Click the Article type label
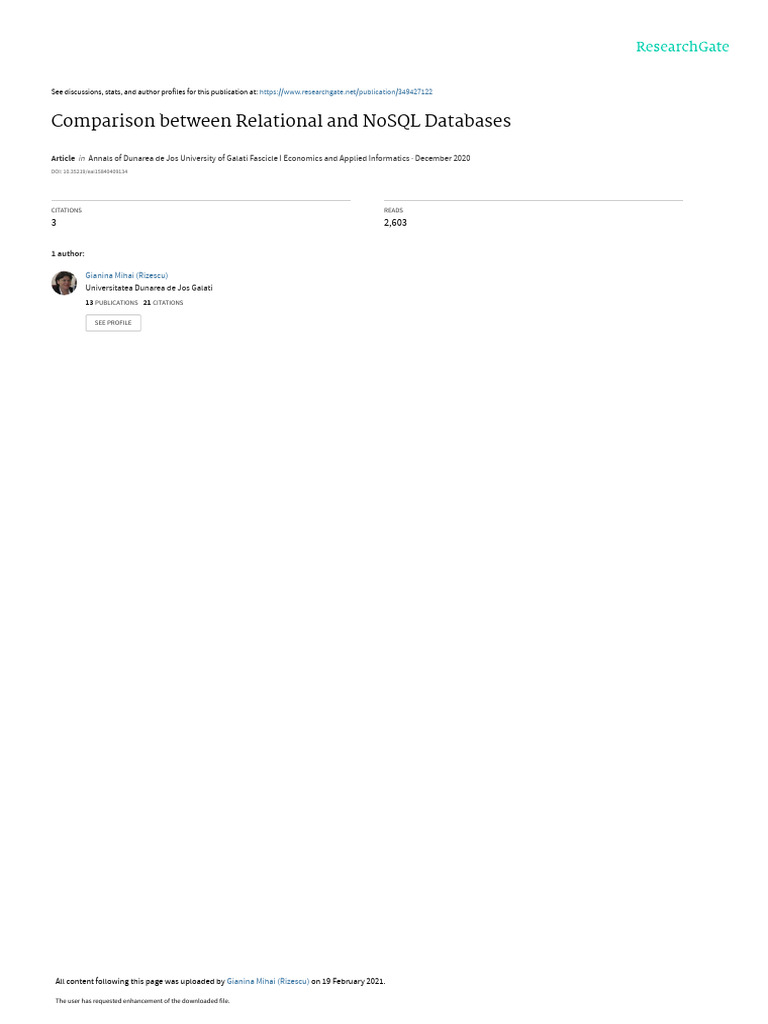 click(x=63, y=158)
